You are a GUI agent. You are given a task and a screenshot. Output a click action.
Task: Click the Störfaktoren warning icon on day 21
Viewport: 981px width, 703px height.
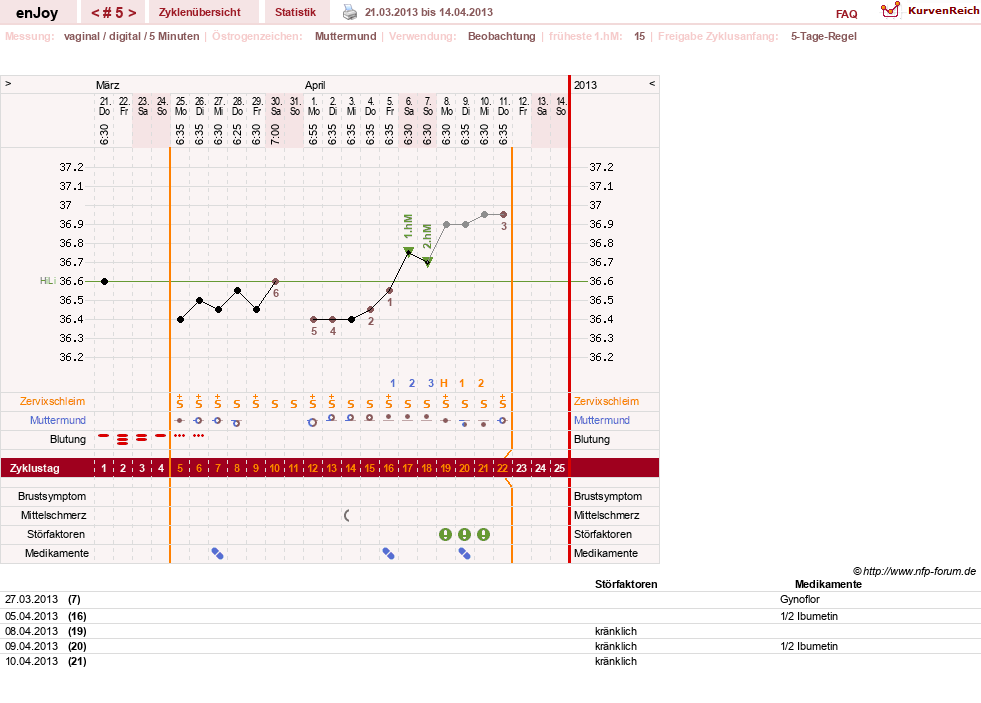point(484,534)
